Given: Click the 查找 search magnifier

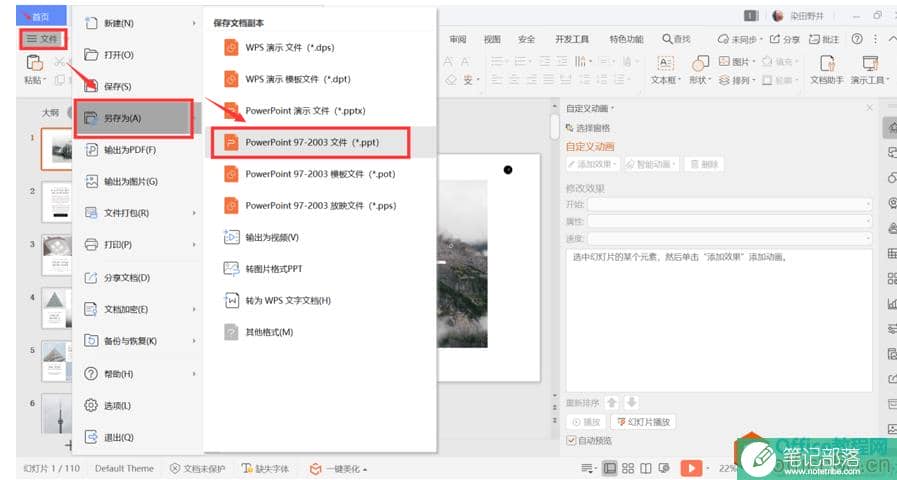Looking at the screenshot, I should (x=667, y=39).
